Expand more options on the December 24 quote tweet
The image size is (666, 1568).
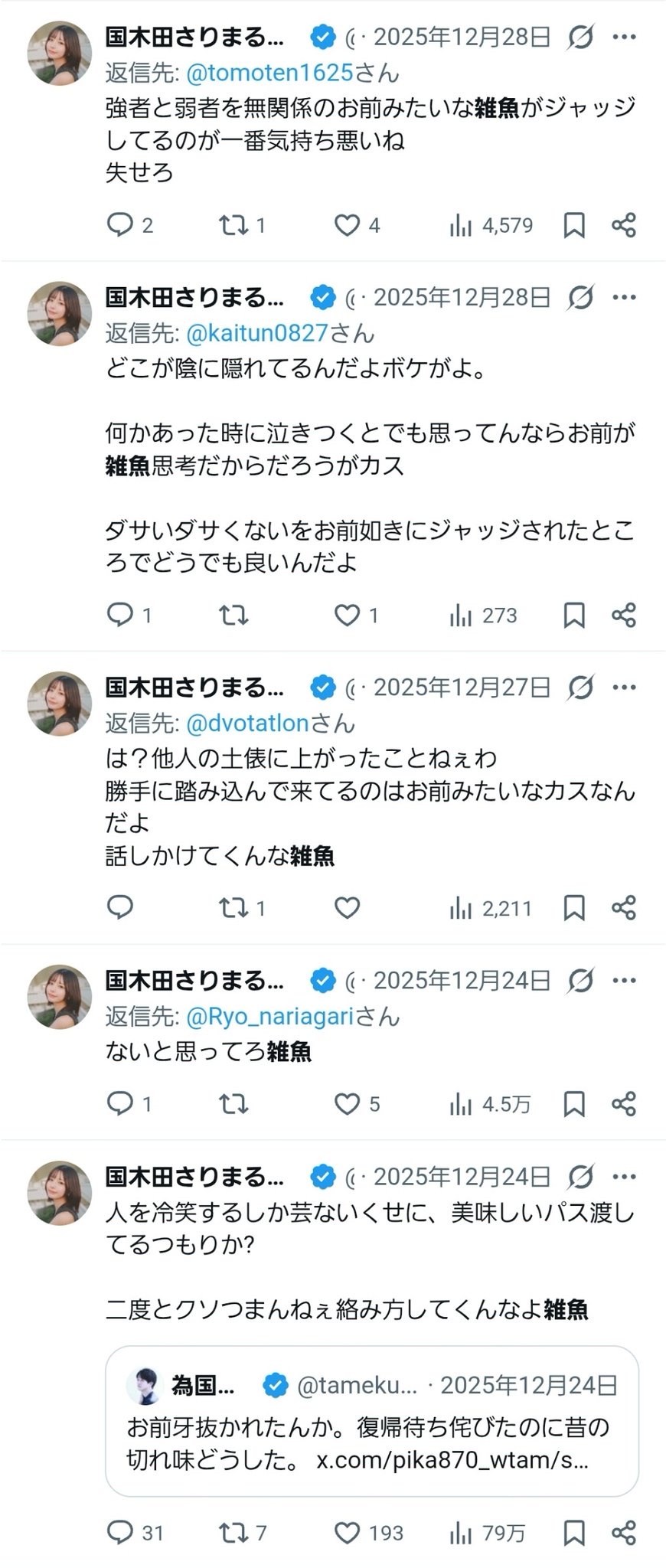pos(625,1177)
